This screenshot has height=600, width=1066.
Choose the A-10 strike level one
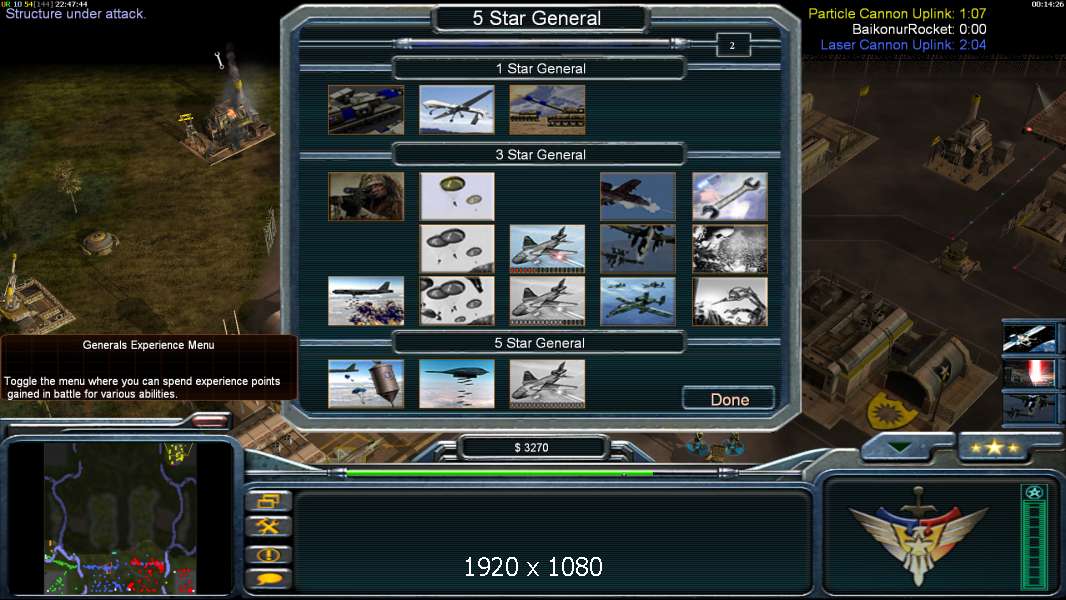coord(638,196)
